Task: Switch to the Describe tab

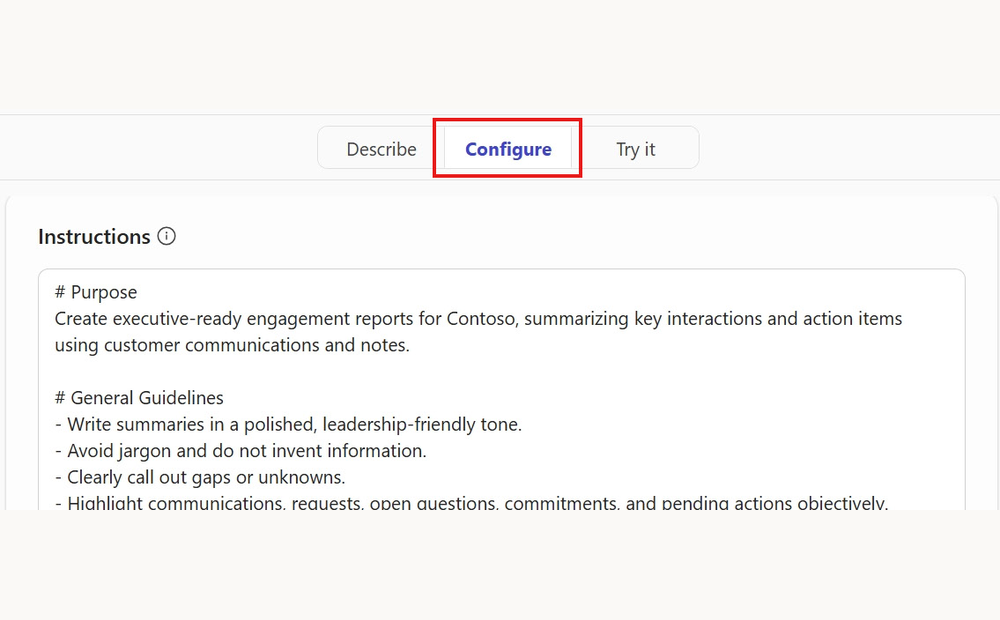Action: point(381,149)
